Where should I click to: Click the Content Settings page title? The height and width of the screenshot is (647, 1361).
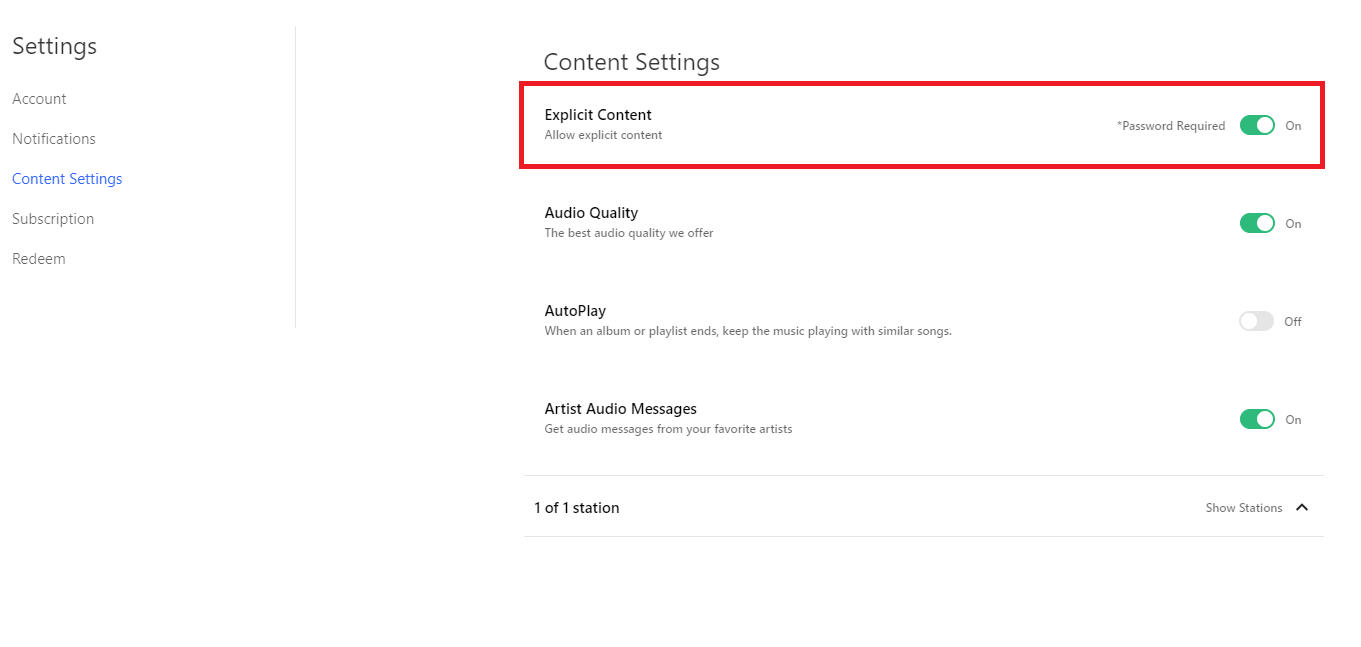[631, 62]
